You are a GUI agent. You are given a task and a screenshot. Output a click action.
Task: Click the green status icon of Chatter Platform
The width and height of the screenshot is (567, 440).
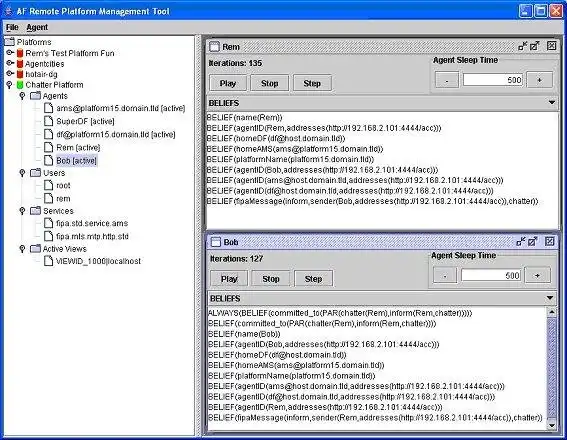click(20, 85)
